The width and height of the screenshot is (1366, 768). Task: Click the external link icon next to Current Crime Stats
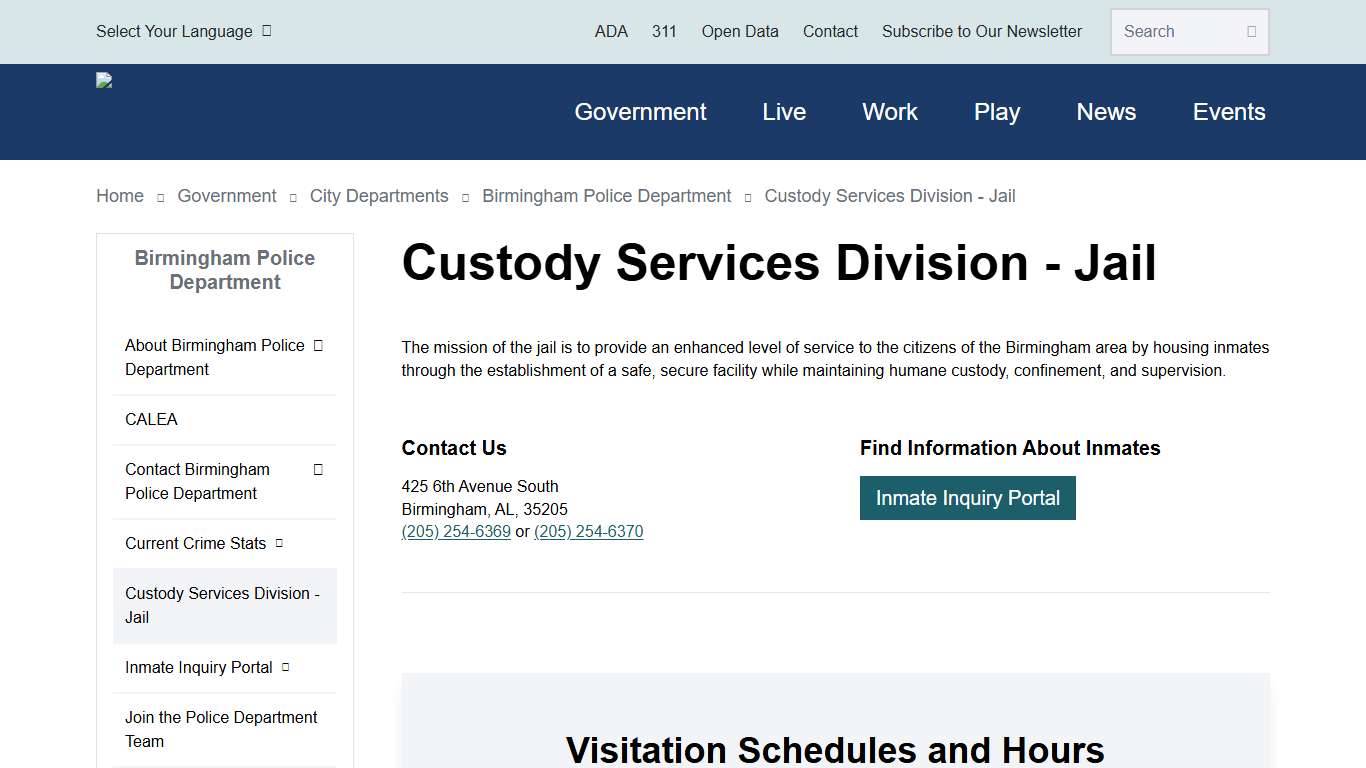[281, 543]
